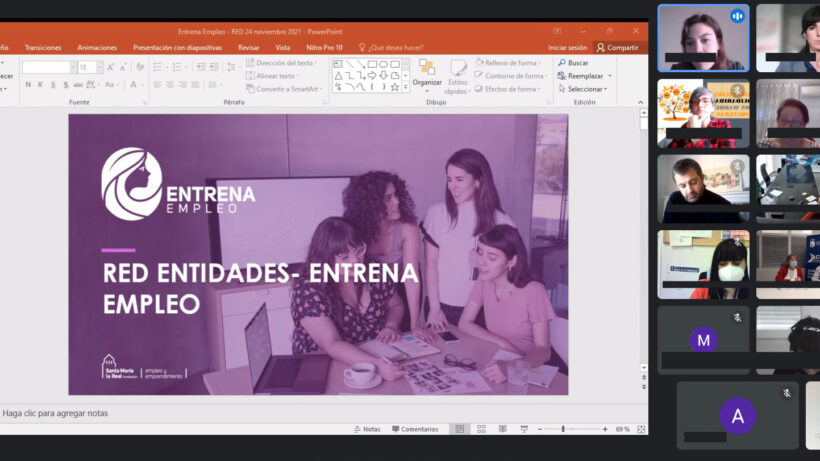Image resolution: width=820 pixels, height=461 pixels.
Task: Open the font name combo box dropdown
Action: (x=73, y=67)
